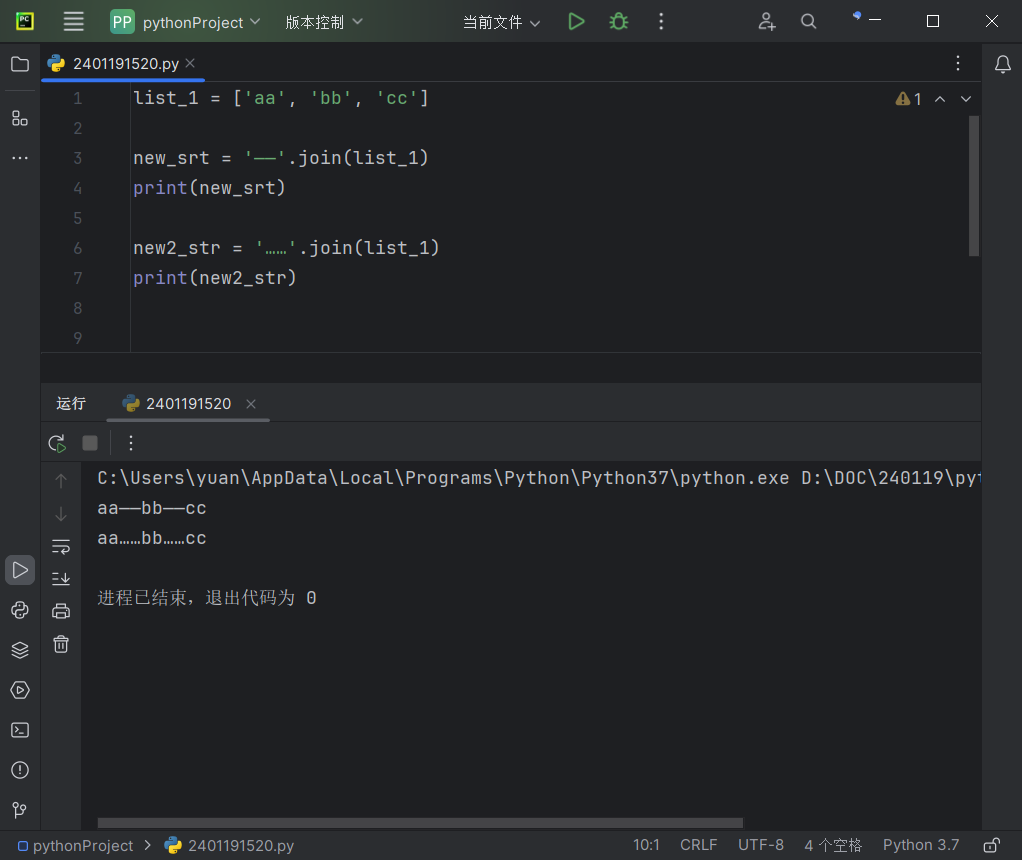This screenshot has height=860, width=1022.
Task: Click the new2_str join code line
Action: pyautogui.click(x=286, y=248)
